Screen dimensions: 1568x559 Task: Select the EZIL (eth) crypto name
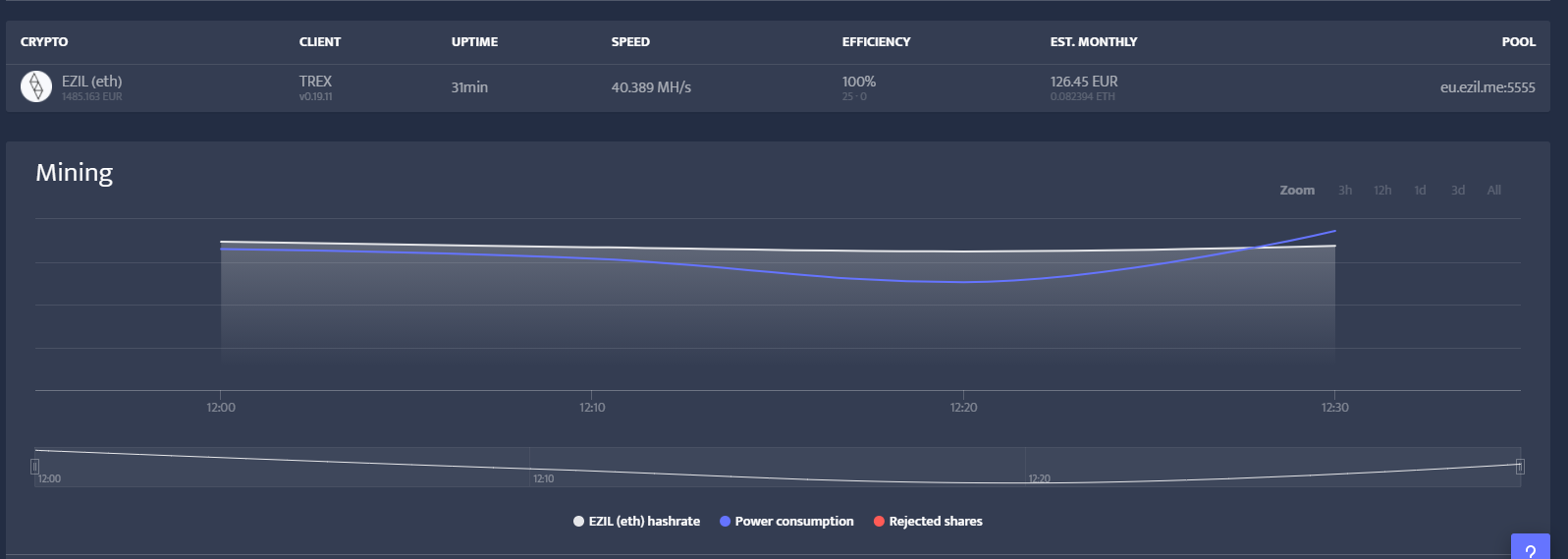pos(92,82)
